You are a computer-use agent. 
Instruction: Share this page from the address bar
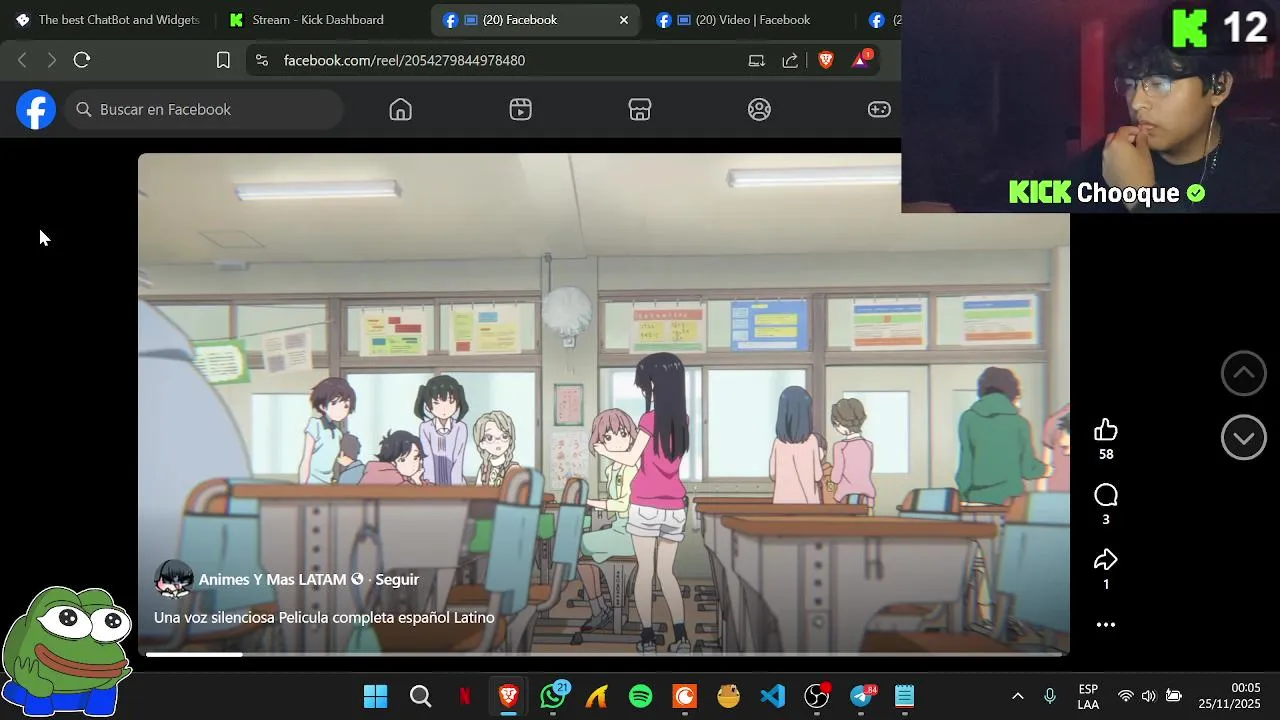tap(790, 60)
